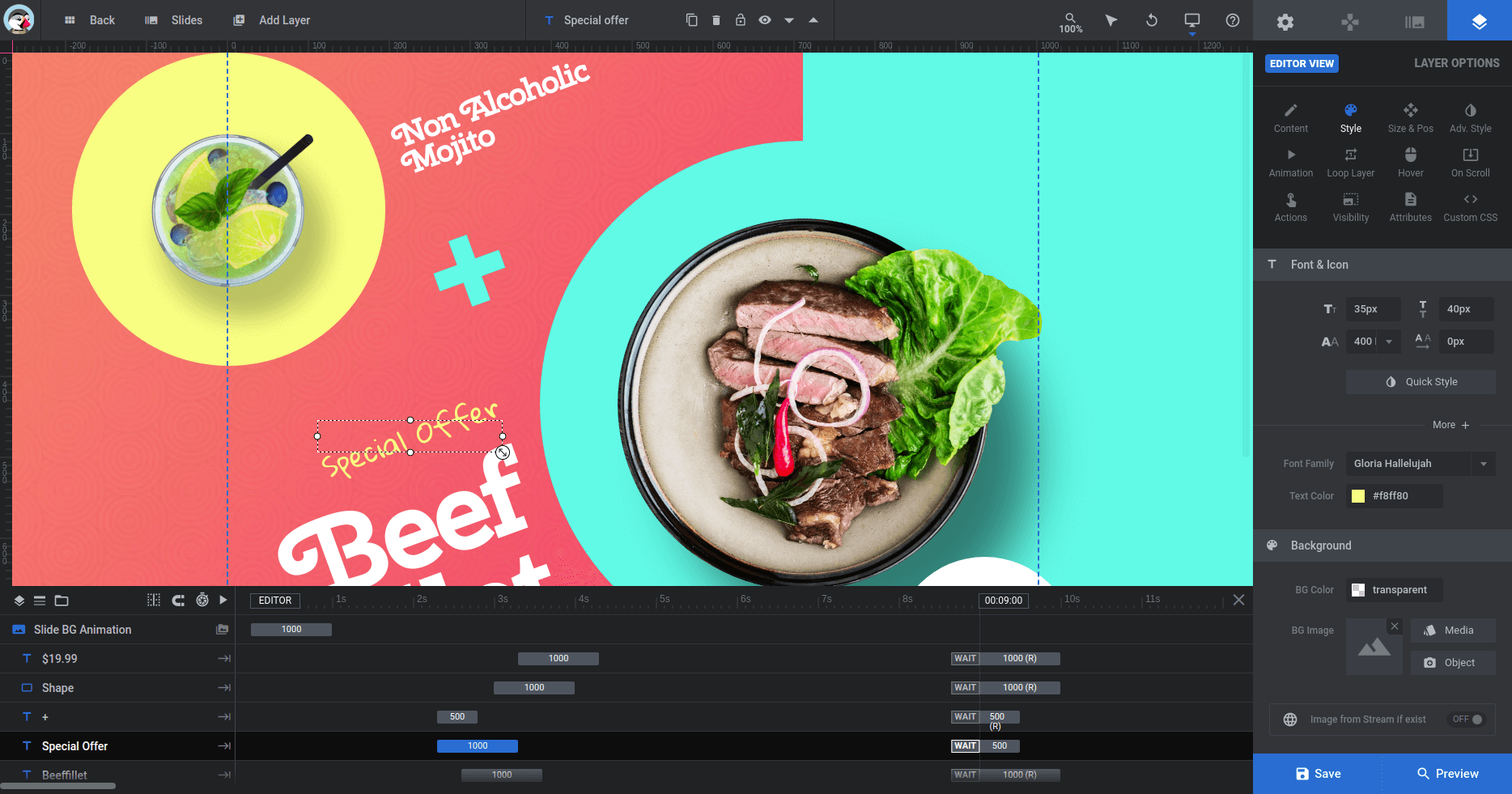Lock the Special offer layer with padlock icon
1512x794 pixels.
(740, 20)
